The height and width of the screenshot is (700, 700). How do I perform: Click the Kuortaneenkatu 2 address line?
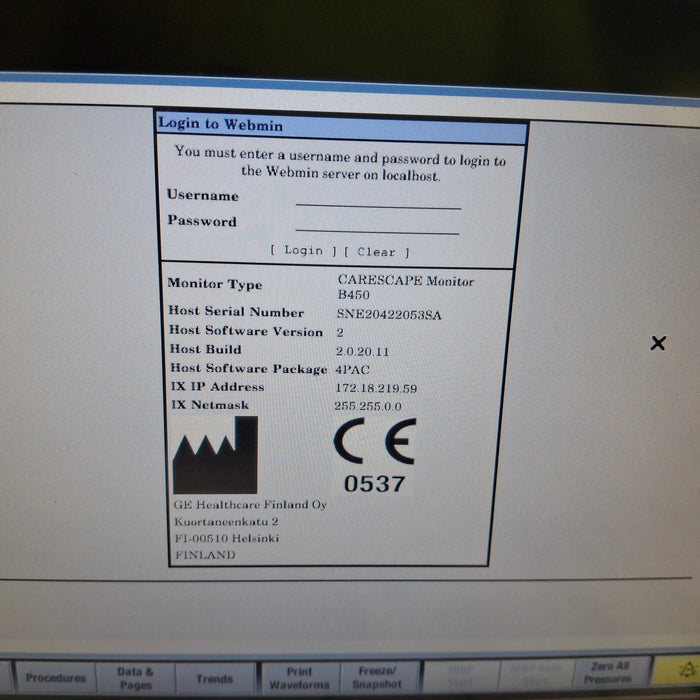[226, 521]
